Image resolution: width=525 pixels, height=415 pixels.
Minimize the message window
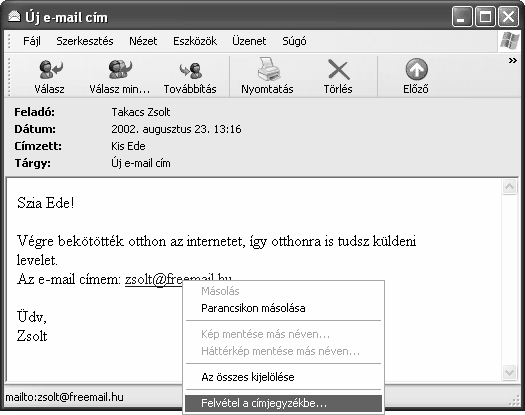point(462,17)
